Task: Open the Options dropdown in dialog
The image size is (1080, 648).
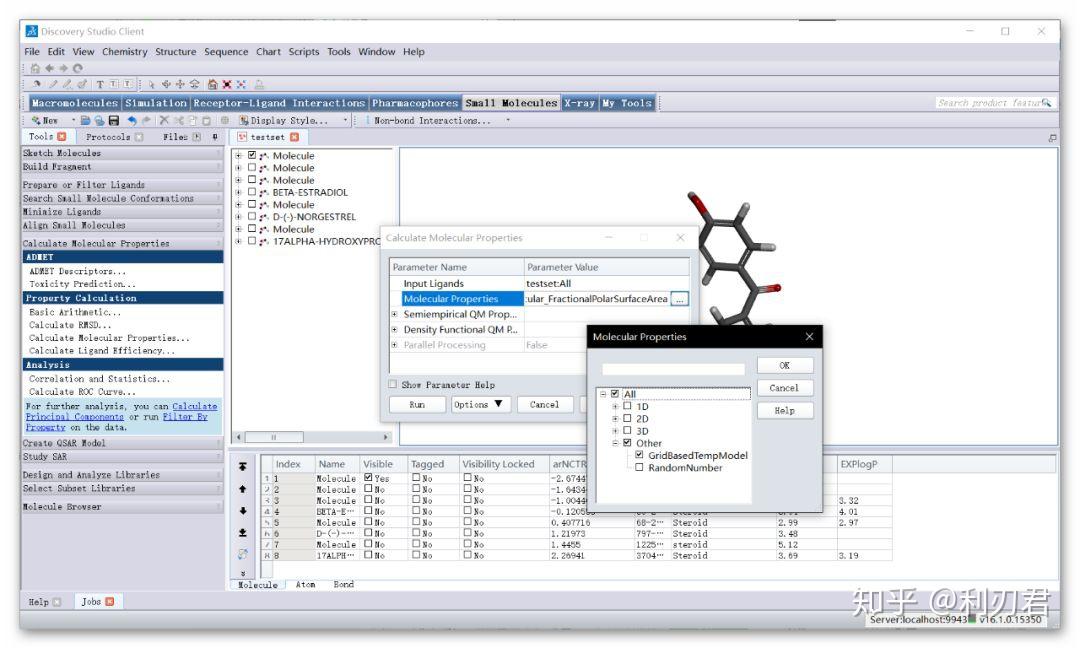Action: [x=481, y=405]
